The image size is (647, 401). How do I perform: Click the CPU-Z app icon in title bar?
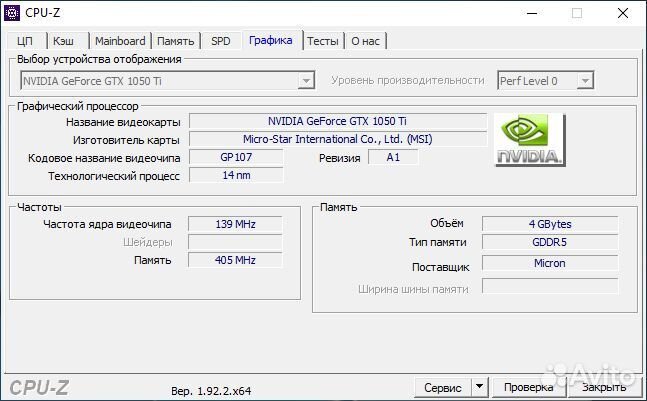coord(12,13)
